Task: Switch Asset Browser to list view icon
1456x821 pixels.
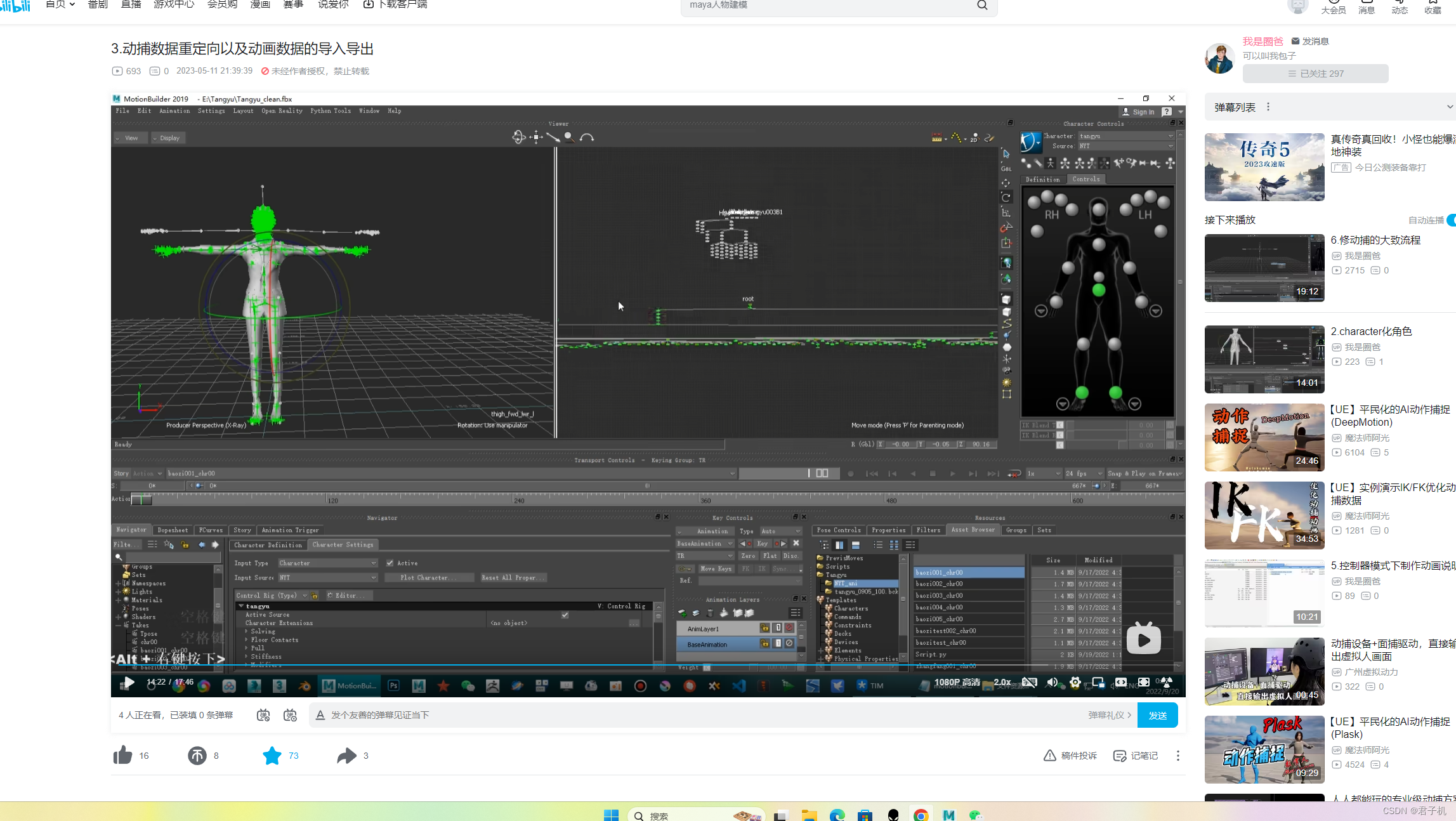Action: tap(878, 544)
